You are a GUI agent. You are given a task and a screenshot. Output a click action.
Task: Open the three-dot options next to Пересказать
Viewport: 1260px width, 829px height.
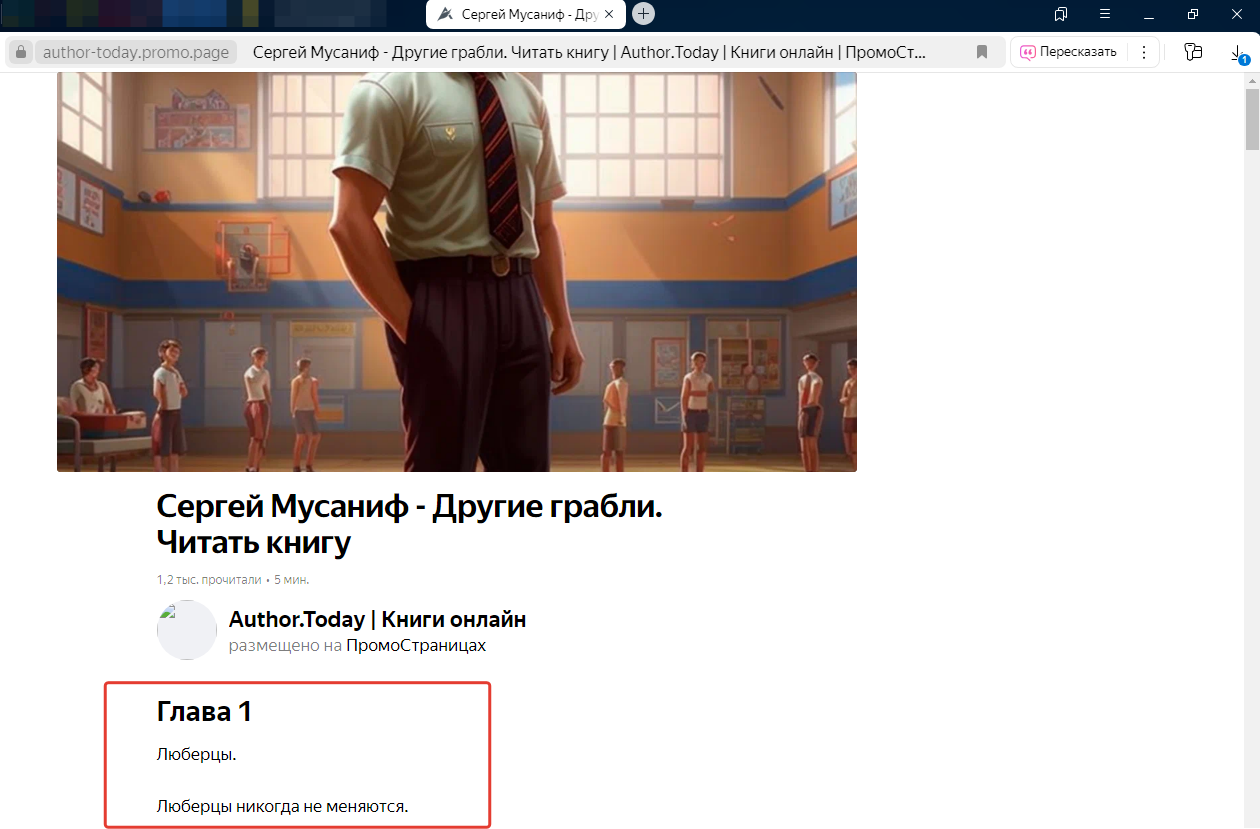[x=1144, y=52]
